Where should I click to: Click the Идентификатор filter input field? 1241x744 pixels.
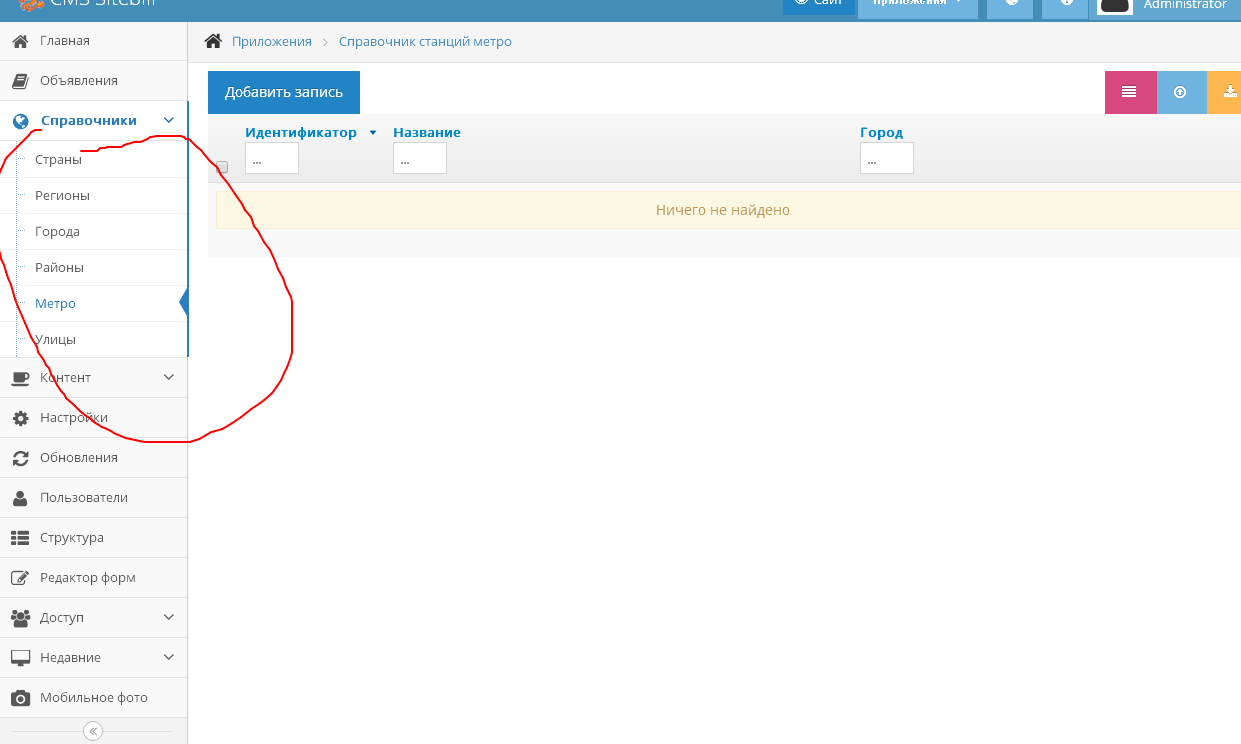[x=272, y=158]
